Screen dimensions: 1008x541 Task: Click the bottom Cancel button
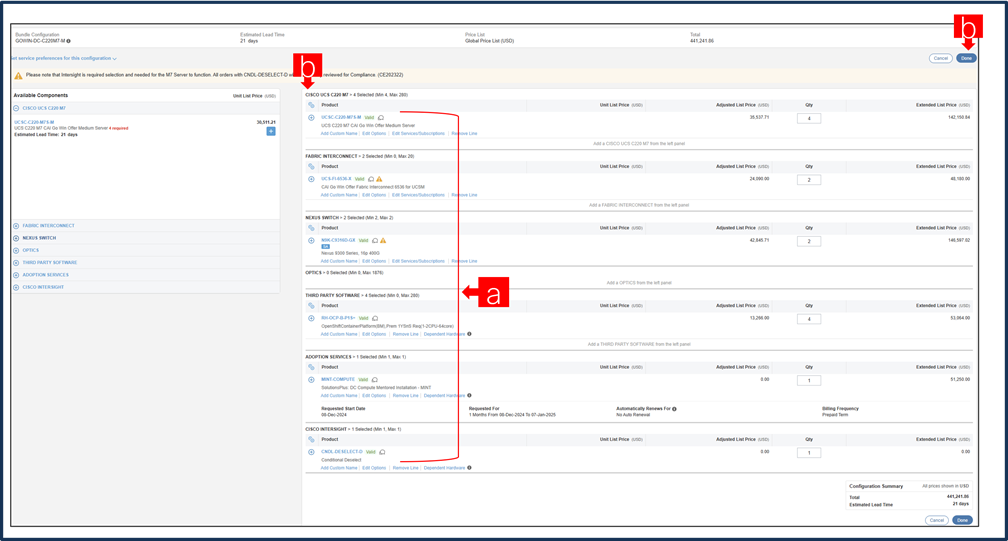pyautogui.click(x=937, y=520)
